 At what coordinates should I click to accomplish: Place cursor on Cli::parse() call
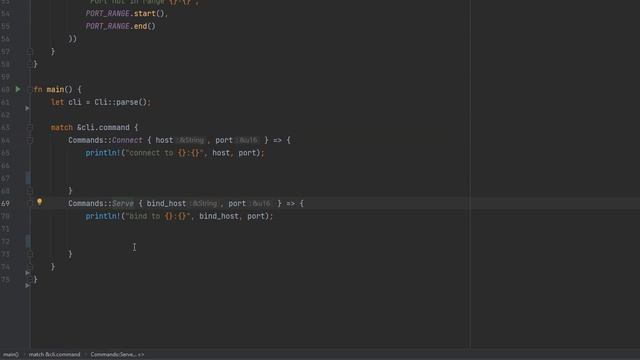[x=122, y=102]
